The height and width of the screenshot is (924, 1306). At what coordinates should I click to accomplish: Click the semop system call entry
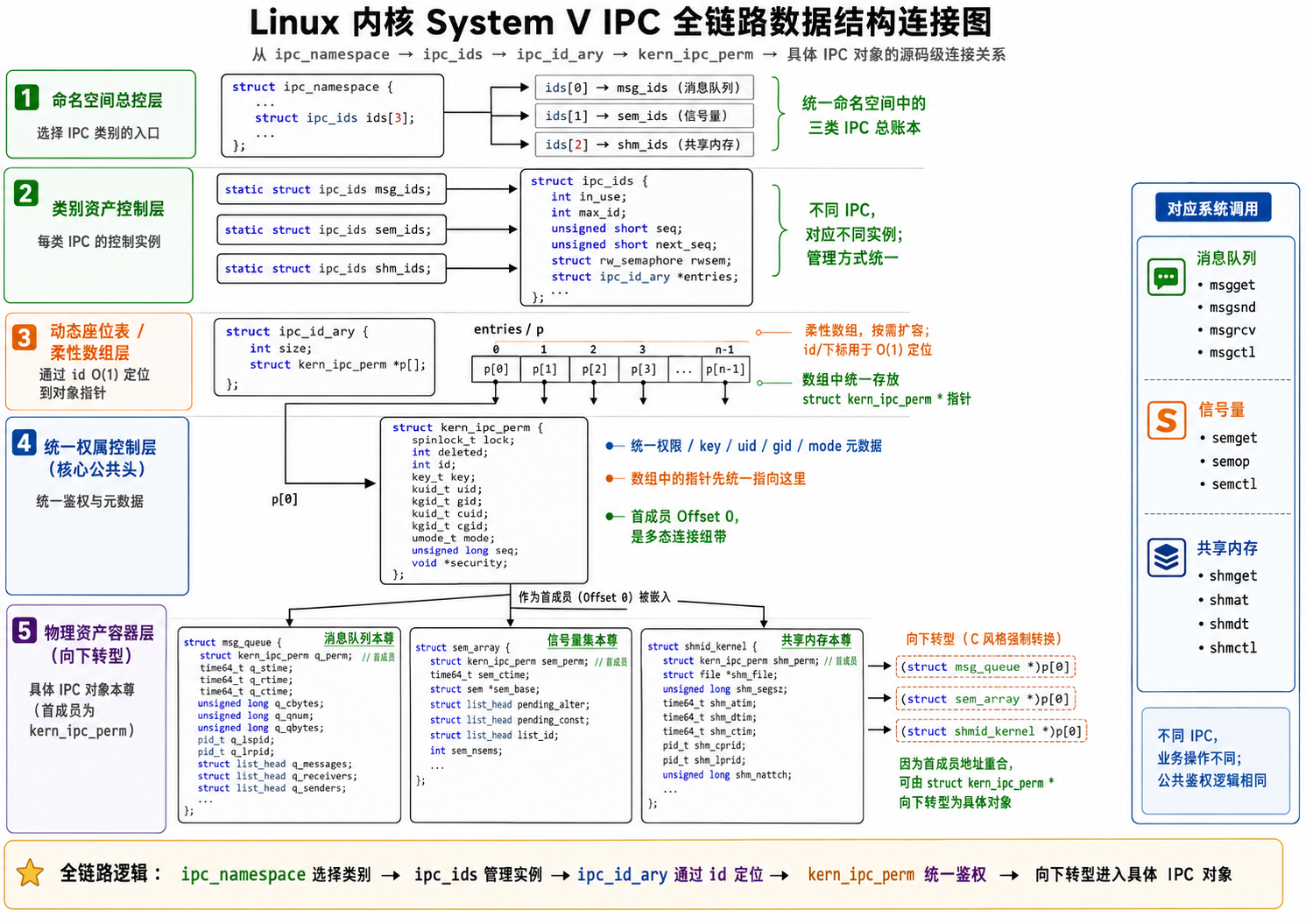point(1231,462)
